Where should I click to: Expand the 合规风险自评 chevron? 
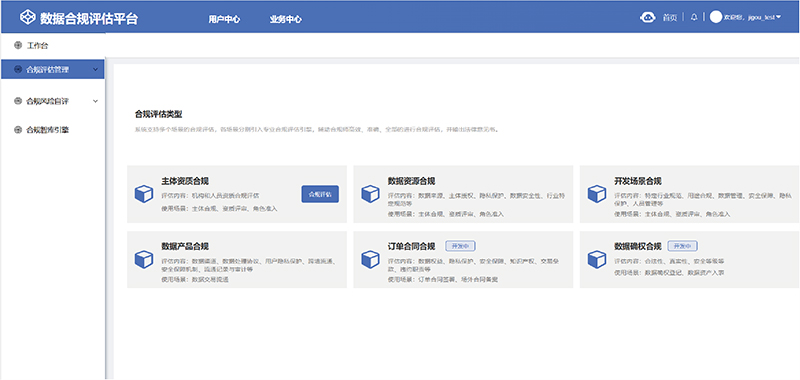(x=95, y=101)
